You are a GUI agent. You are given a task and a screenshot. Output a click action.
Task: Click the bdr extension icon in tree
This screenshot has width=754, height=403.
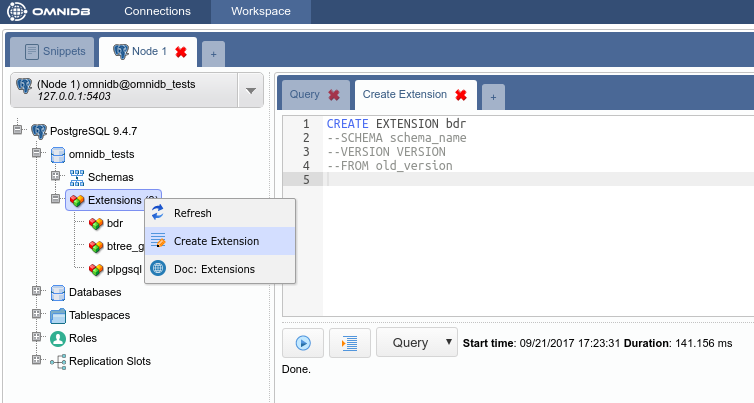[96, 223]
